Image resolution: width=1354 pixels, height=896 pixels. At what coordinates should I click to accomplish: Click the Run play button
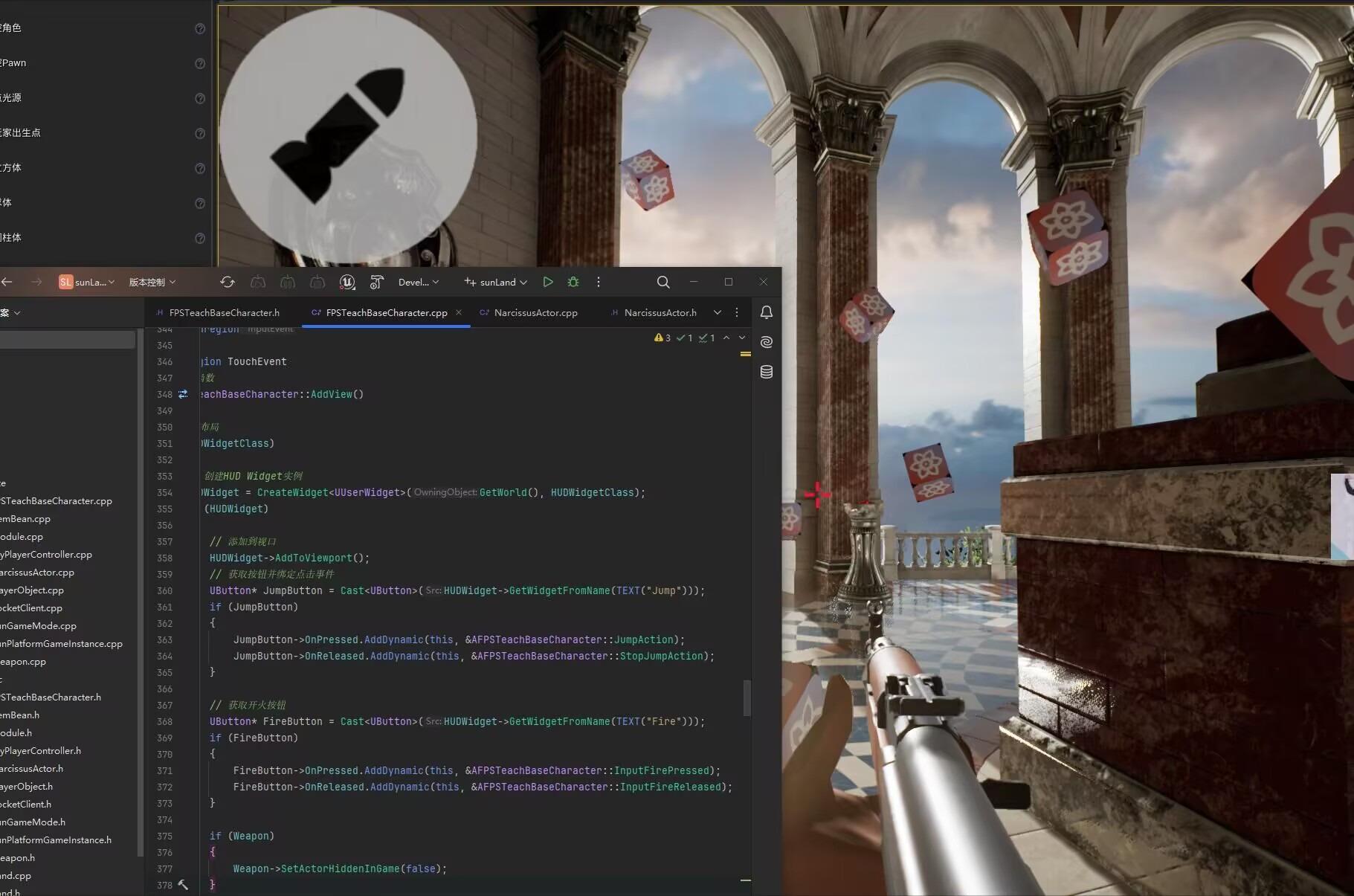(548, 282)
